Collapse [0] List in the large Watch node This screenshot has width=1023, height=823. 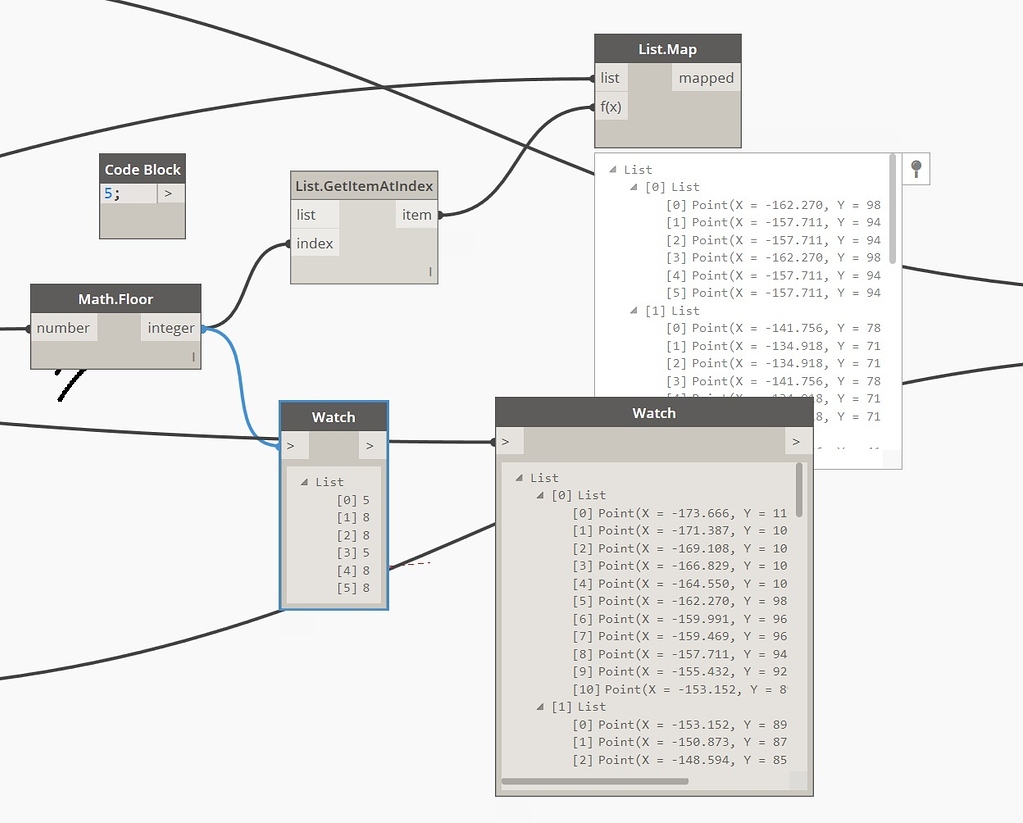point(539,494)
